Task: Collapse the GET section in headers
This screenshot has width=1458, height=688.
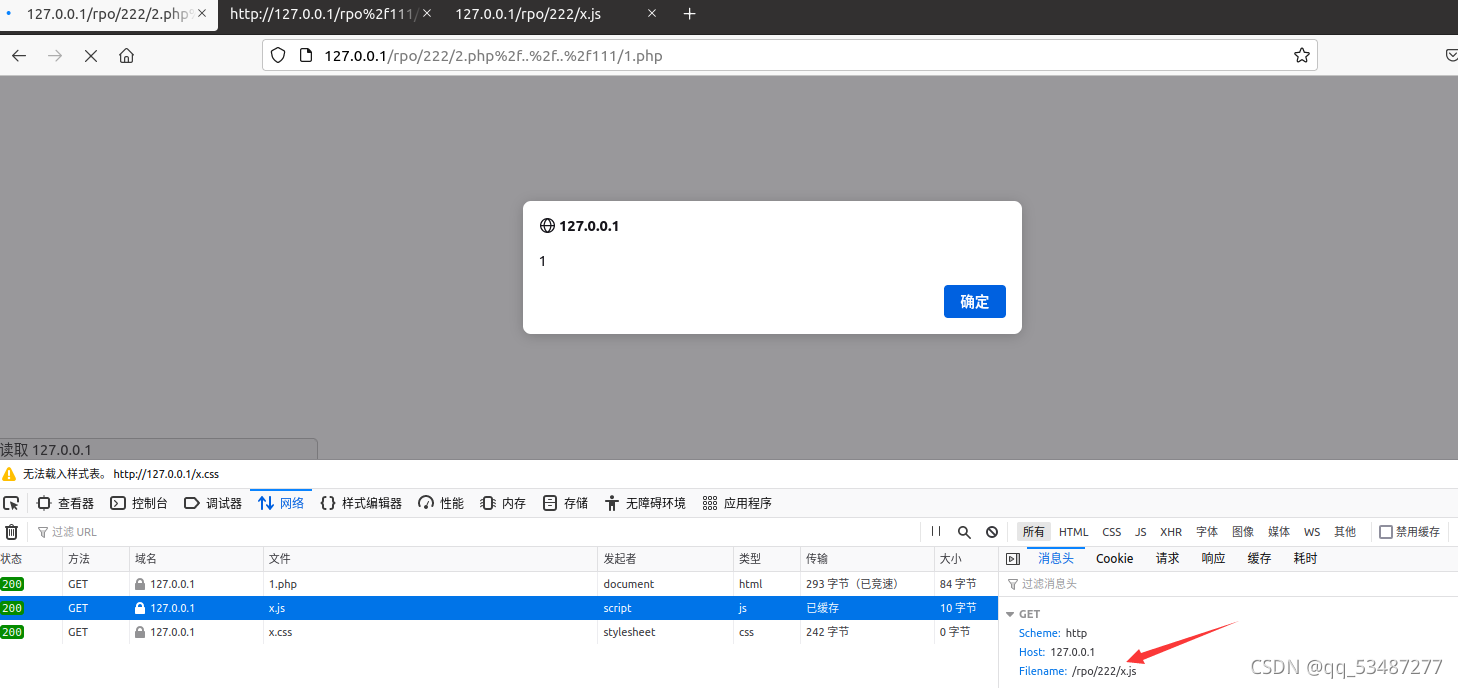Action: click(x=1010, y=614)
